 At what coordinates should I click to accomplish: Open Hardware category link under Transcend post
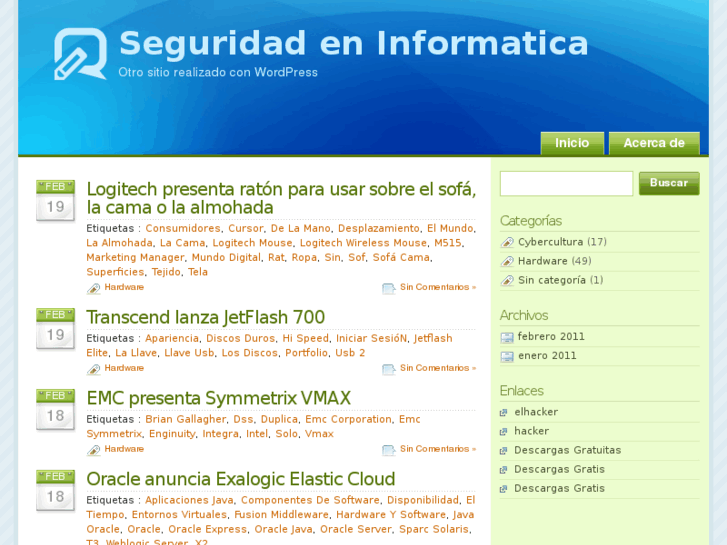coord(124,368)
